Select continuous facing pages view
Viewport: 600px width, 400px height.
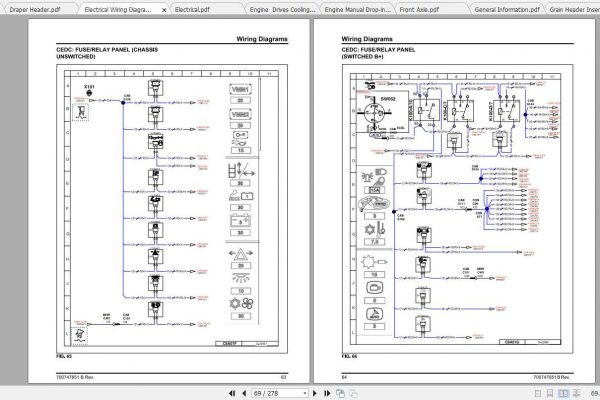[x=576, y=393]
